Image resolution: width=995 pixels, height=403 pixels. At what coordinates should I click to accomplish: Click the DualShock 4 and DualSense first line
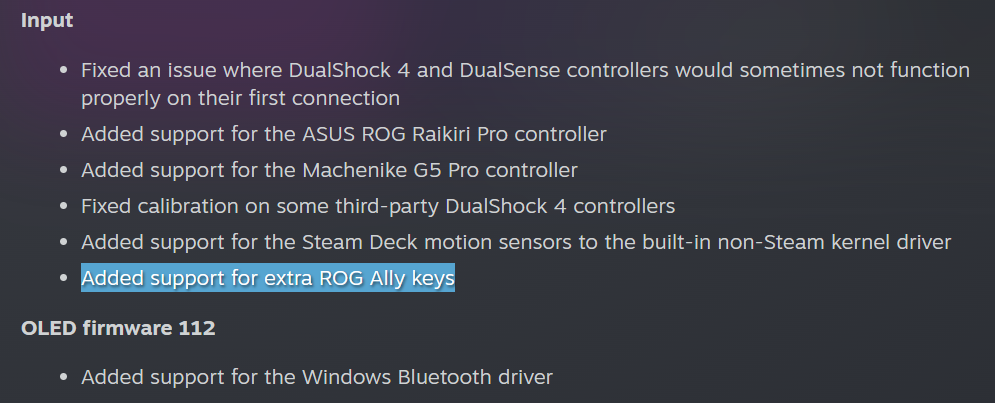525,71
